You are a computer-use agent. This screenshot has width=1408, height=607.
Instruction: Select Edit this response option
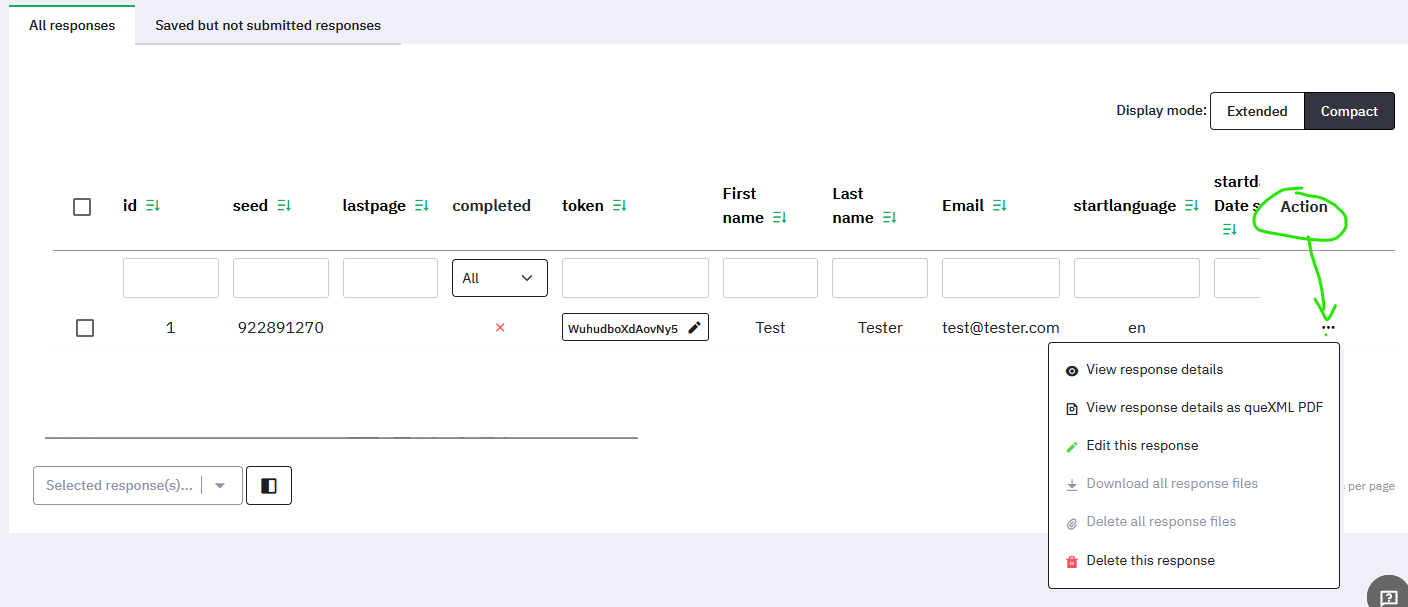[1142, 446]
